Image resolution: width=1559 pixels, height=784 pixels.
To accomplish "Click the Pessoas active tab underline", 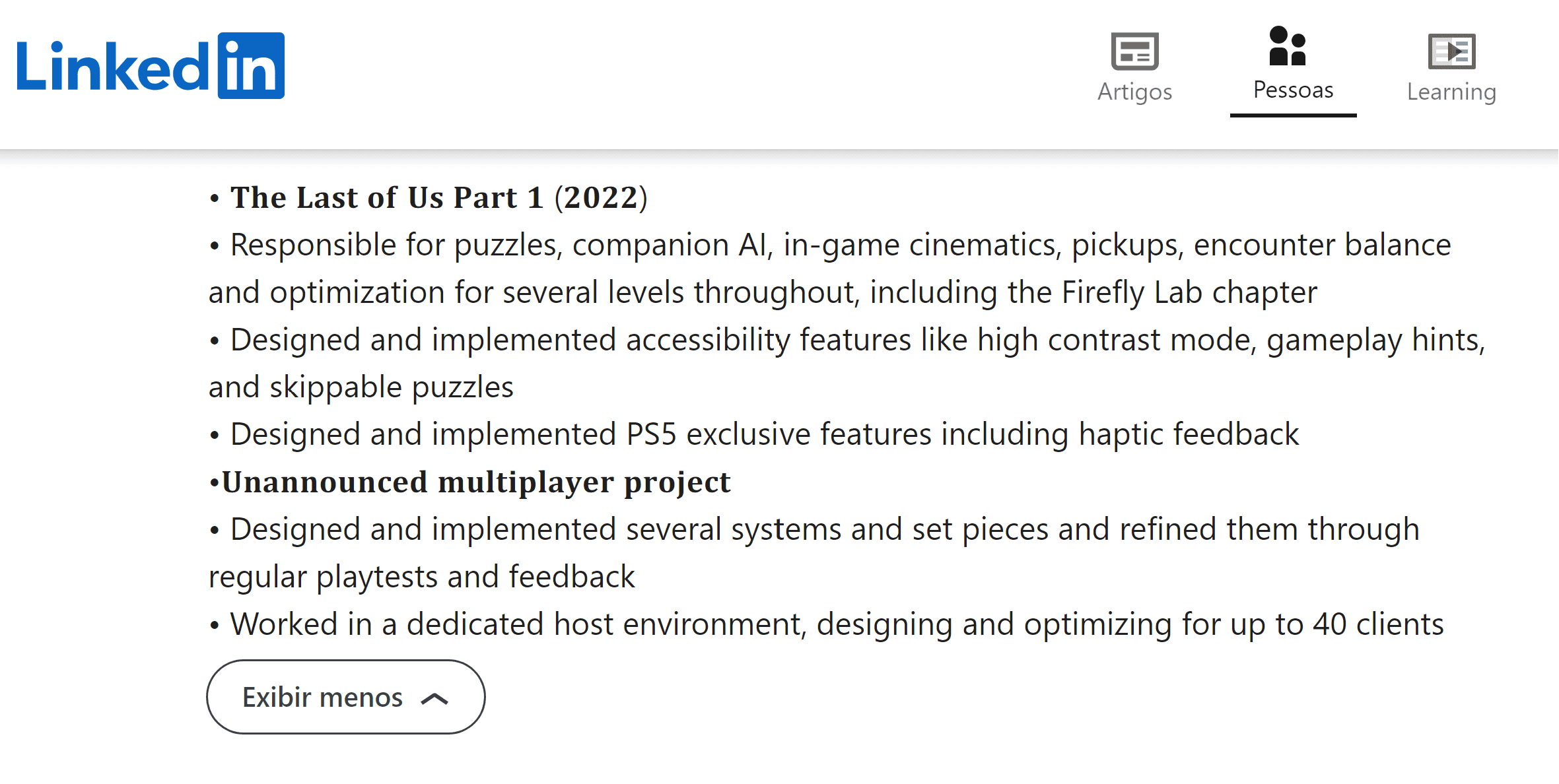I will click(1293, 115).
